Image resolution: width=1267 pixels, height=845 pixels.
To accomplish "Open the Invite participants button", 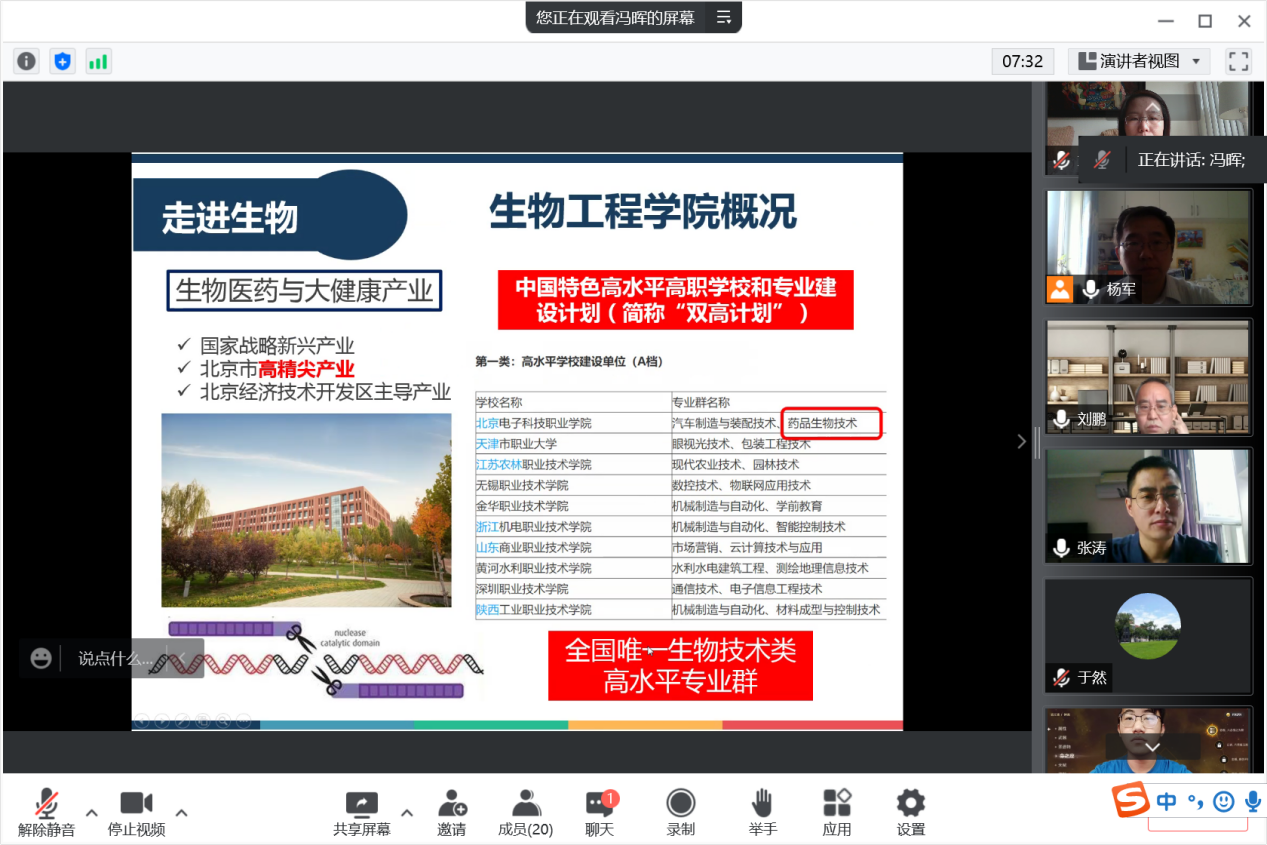I will click(451, 812).
